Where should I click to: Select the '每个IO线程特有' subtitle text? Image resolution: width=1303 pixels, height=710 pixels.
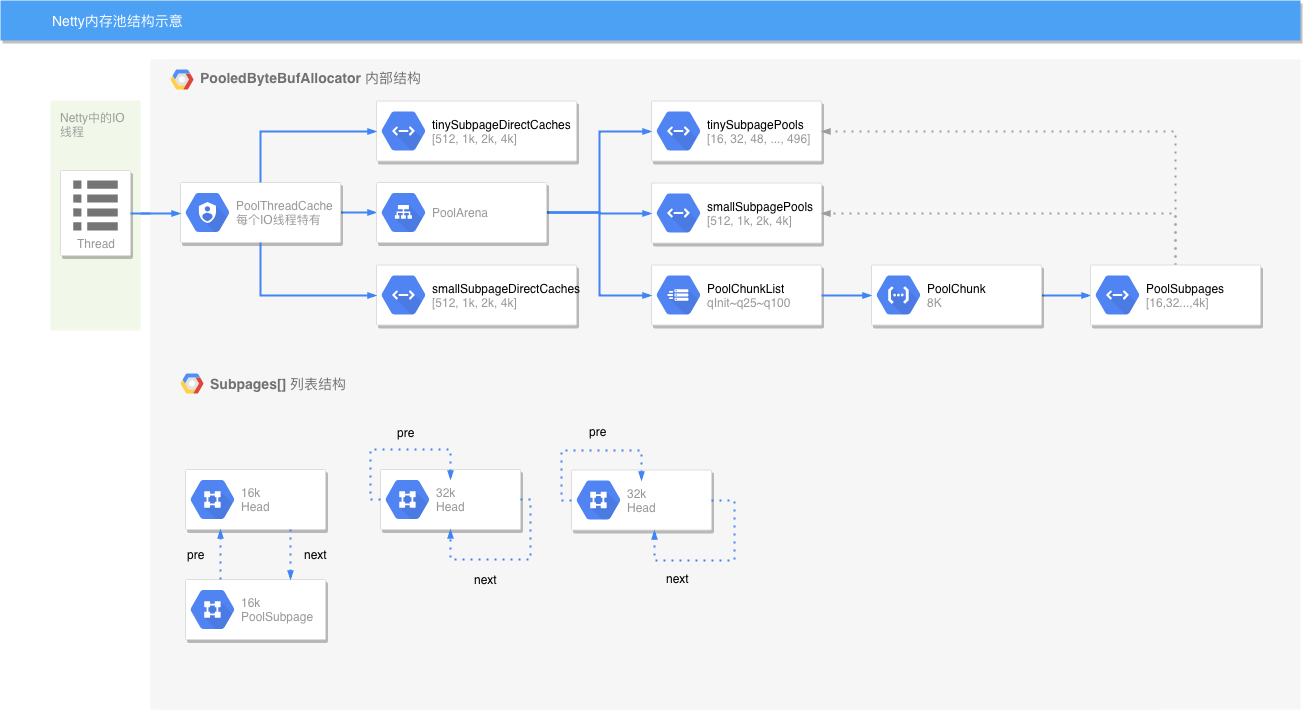(278, 220)
